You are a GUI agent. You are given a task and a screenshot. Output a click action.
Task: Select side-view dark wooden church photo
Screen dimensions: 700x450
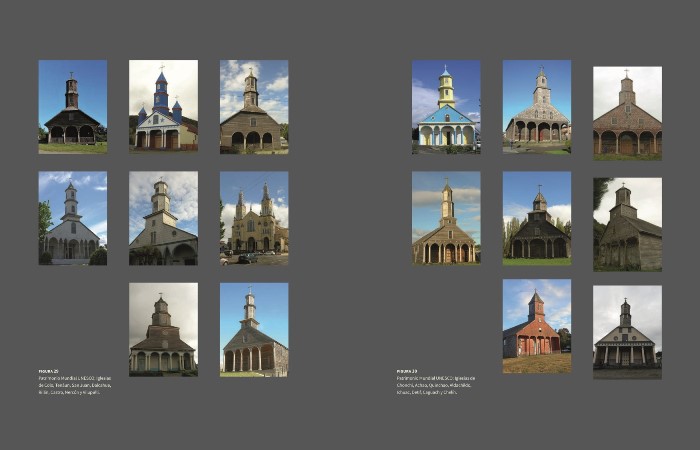[627, 224]
